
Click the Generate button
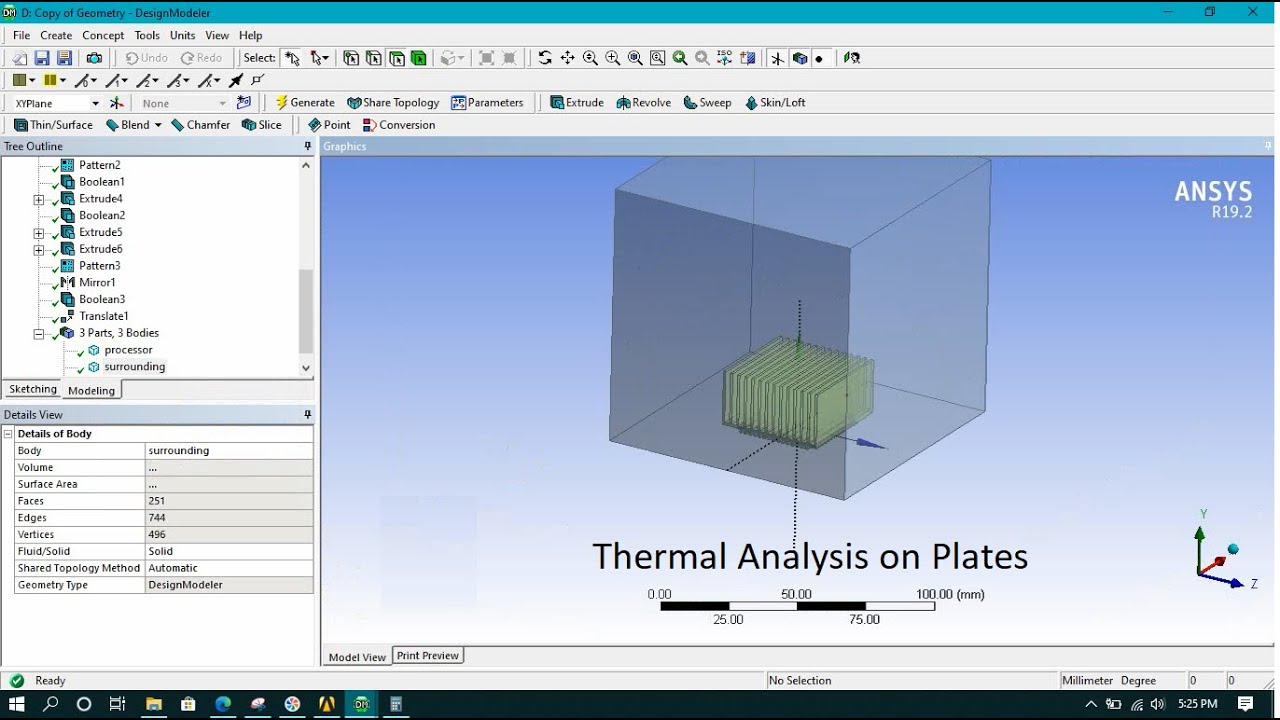(x=305, y=103)
